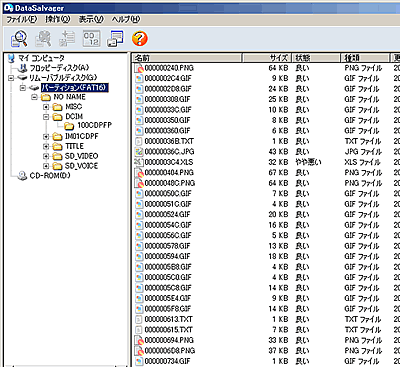This screenshot has height=367, width=400.
Task: Select the 100CDPFP folder
Action: point(95,125)
